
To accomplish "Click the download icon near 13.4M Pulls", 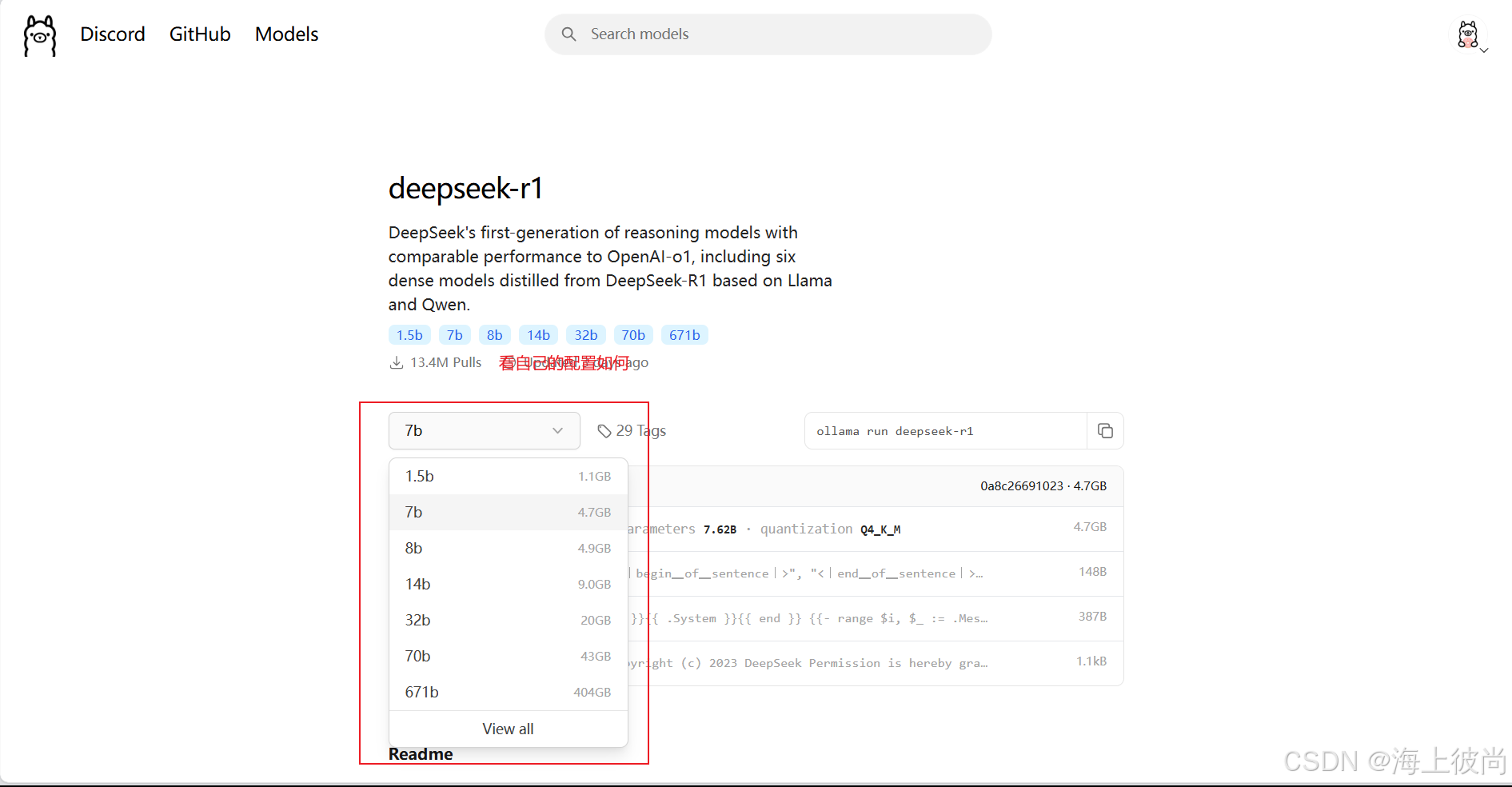I will tap(396, 362).
